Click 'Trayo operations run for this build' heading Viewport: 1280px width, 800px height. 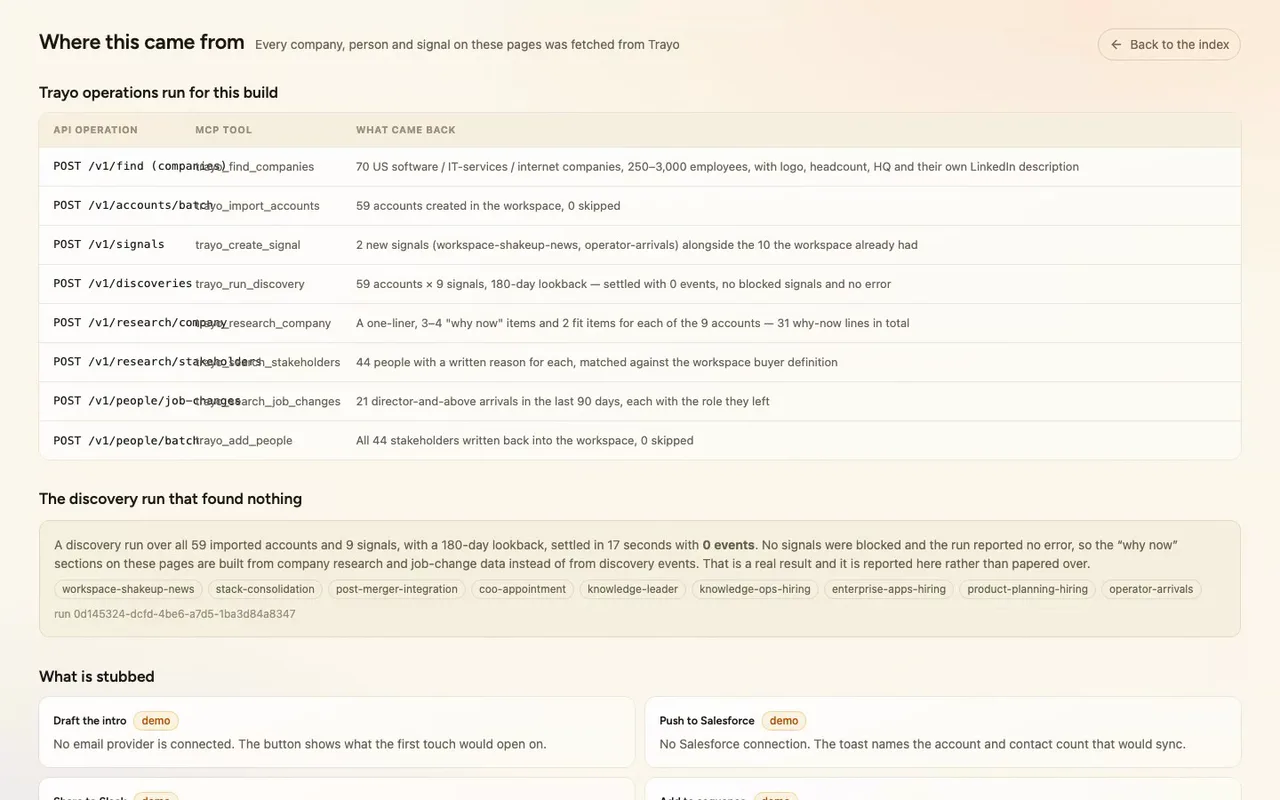[158, 92]
